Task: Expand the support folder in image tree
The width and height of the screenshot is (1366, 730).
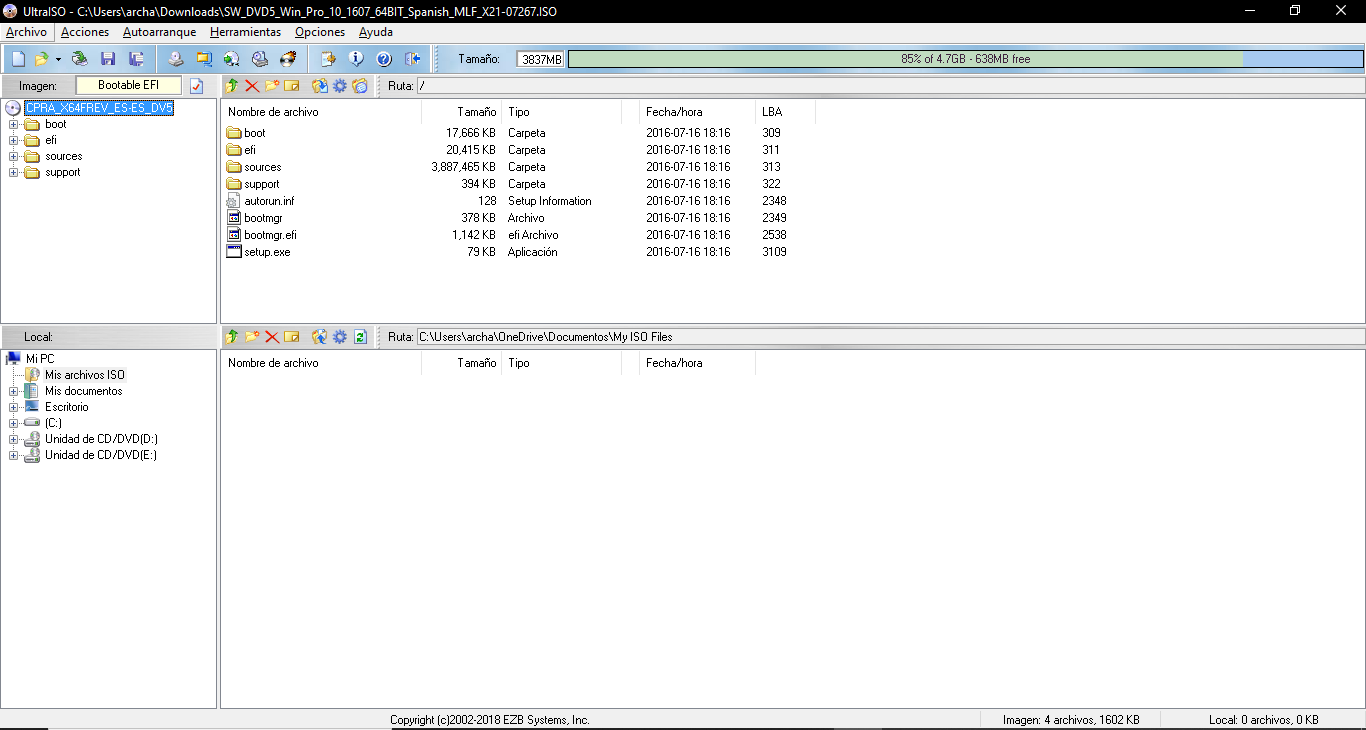Action: pyautogui.click(x=14, y=172)
